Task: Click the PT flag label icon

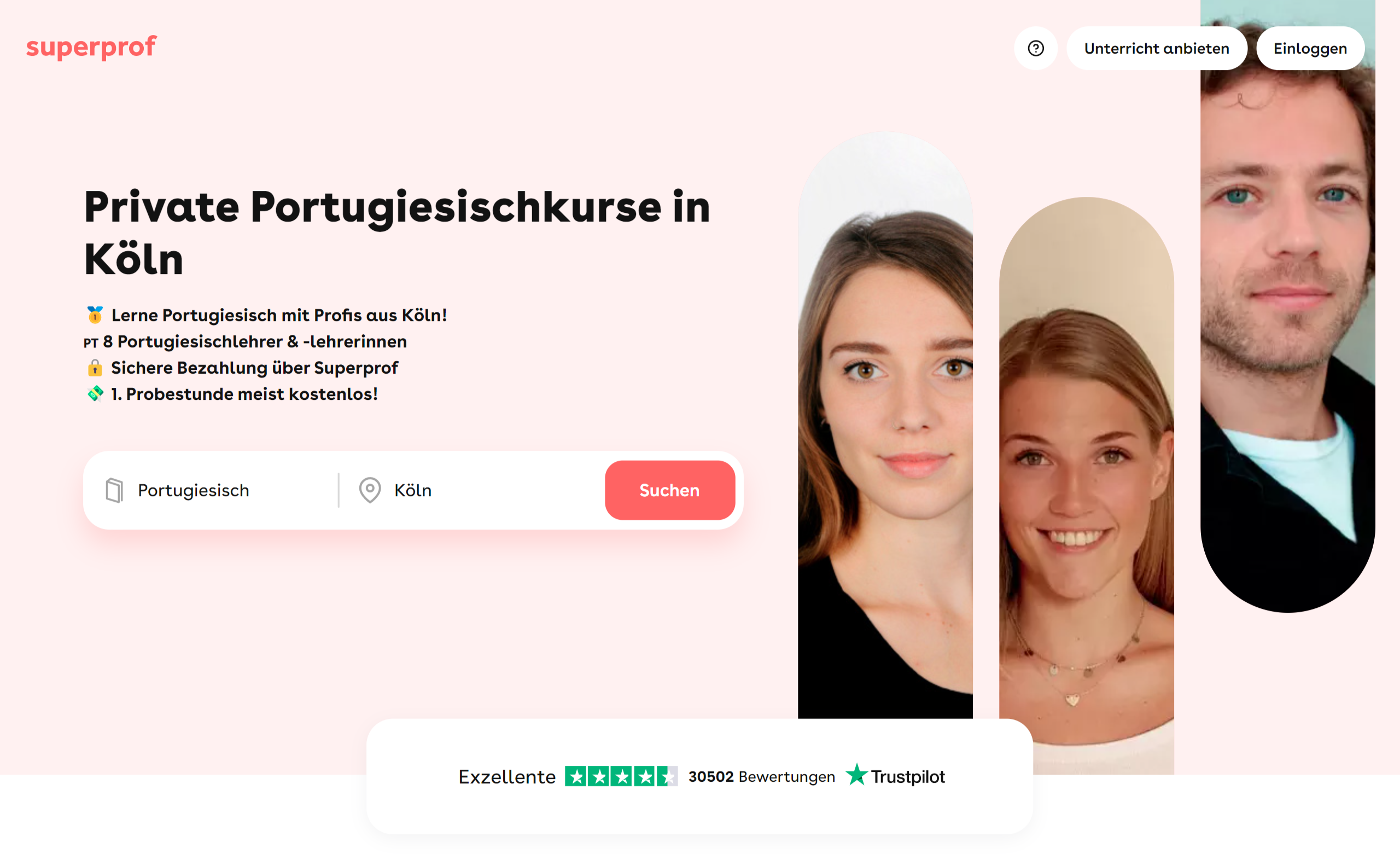Action: coord(91,342)
